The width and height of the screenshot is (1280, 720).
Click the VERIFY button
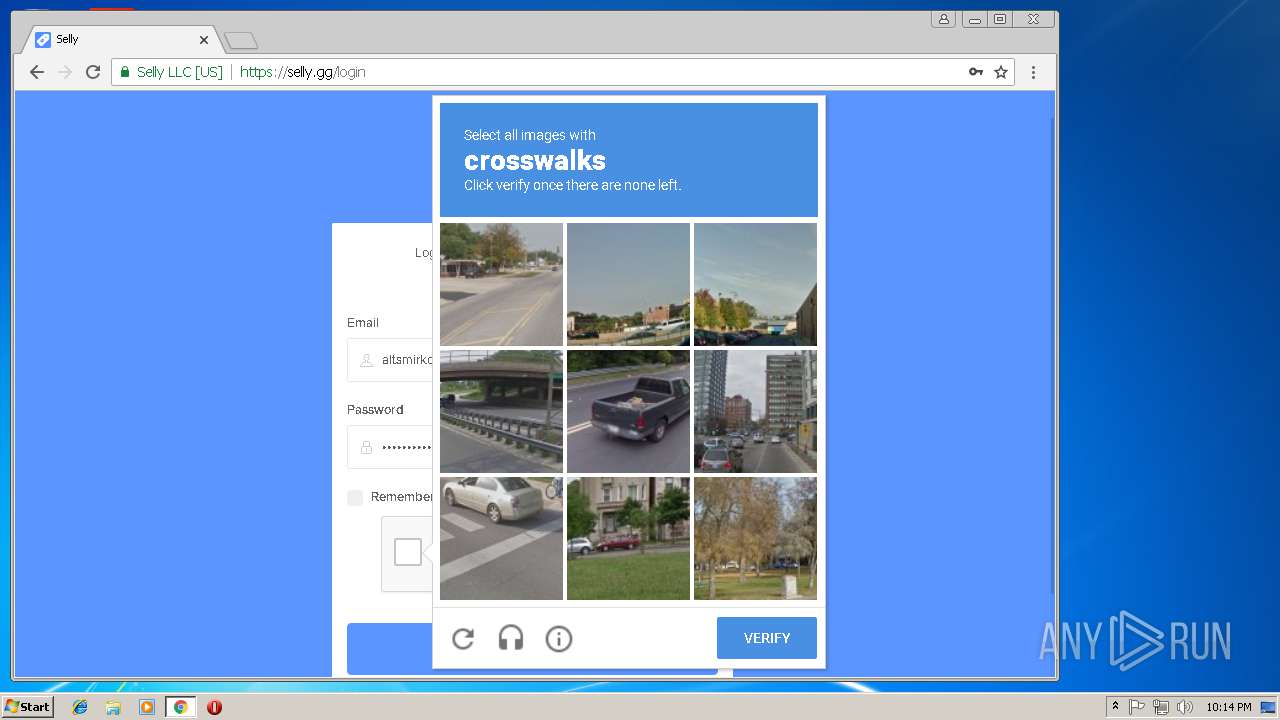767,638
